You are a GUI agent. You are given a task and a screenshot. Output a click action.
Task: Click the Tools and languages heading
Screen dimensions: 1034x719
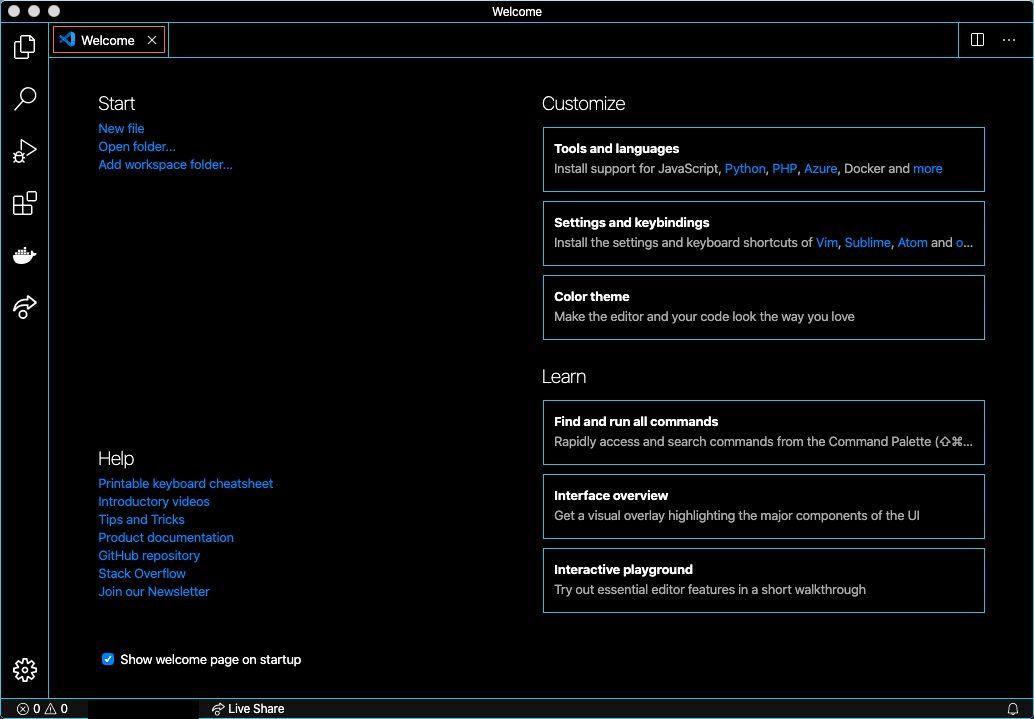tap(616, 148)
